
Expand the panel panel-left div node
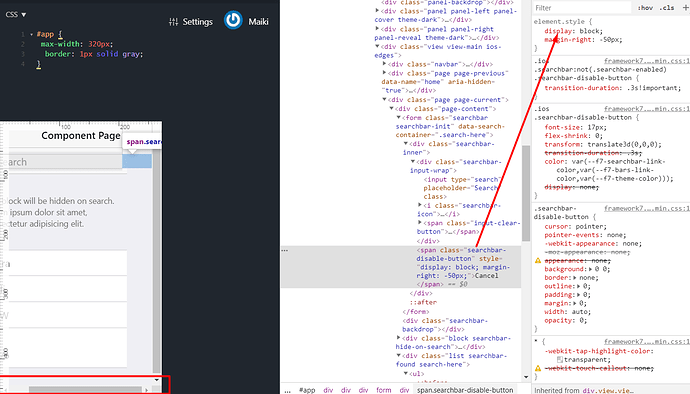pos(377,11)
